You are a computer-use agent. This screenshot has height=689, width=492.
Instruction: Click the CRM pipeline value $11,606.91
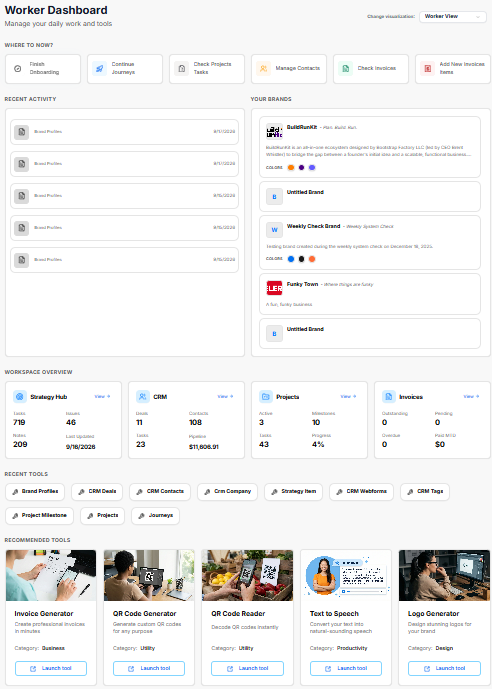click(x=204, y=447)
